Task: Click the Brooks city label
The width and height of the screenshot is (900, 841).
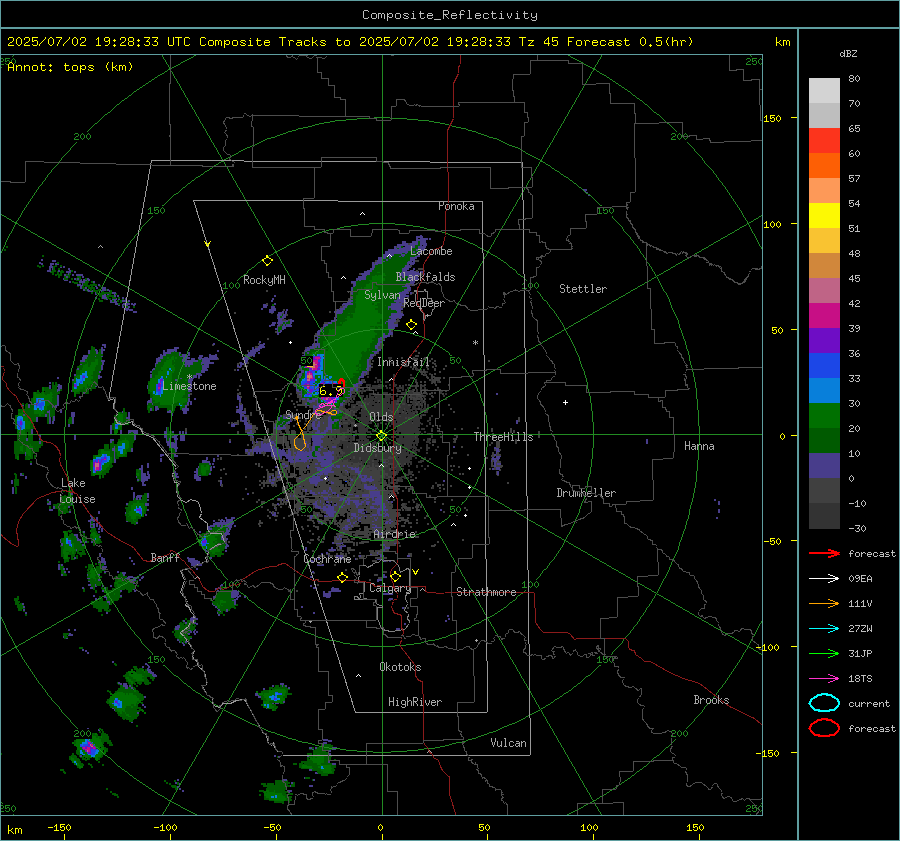Action: tap(711, 700)
